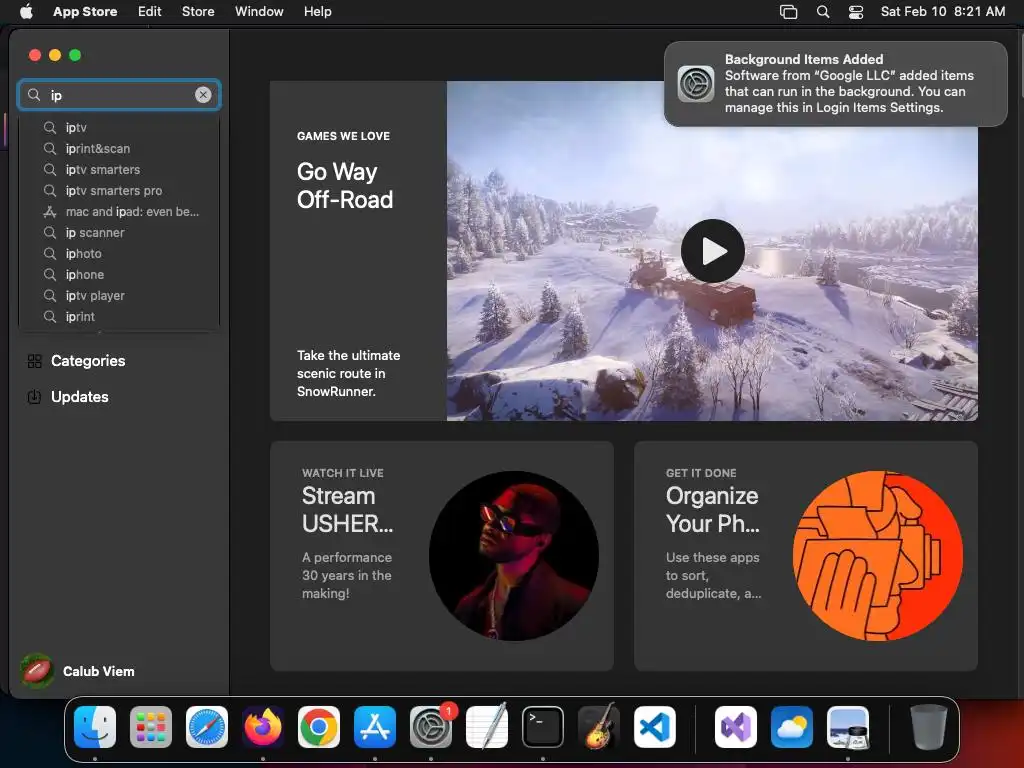Minimize the App Store window
This screenshot has height=768, width=1024.
pos(55,55)
